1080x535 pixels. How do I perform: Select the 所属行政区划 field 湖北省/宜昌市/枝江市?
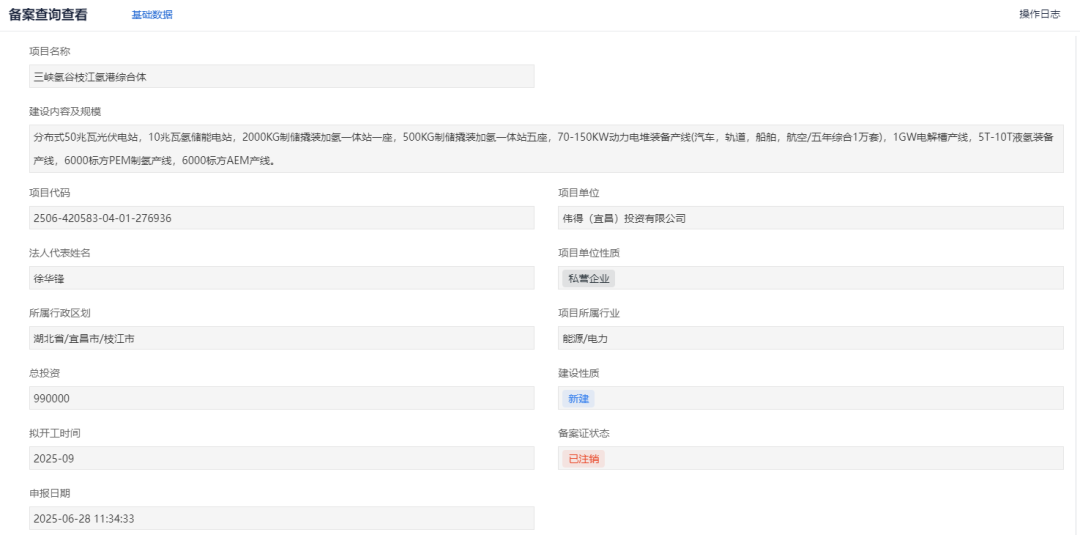point(281,338)
